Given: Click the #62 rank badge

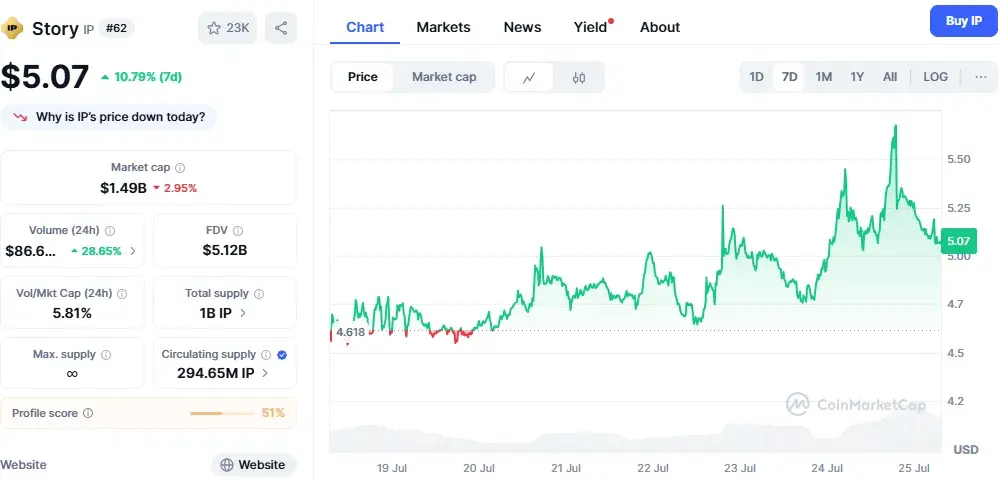Looking at the screenshot, I should coord(116,29).
